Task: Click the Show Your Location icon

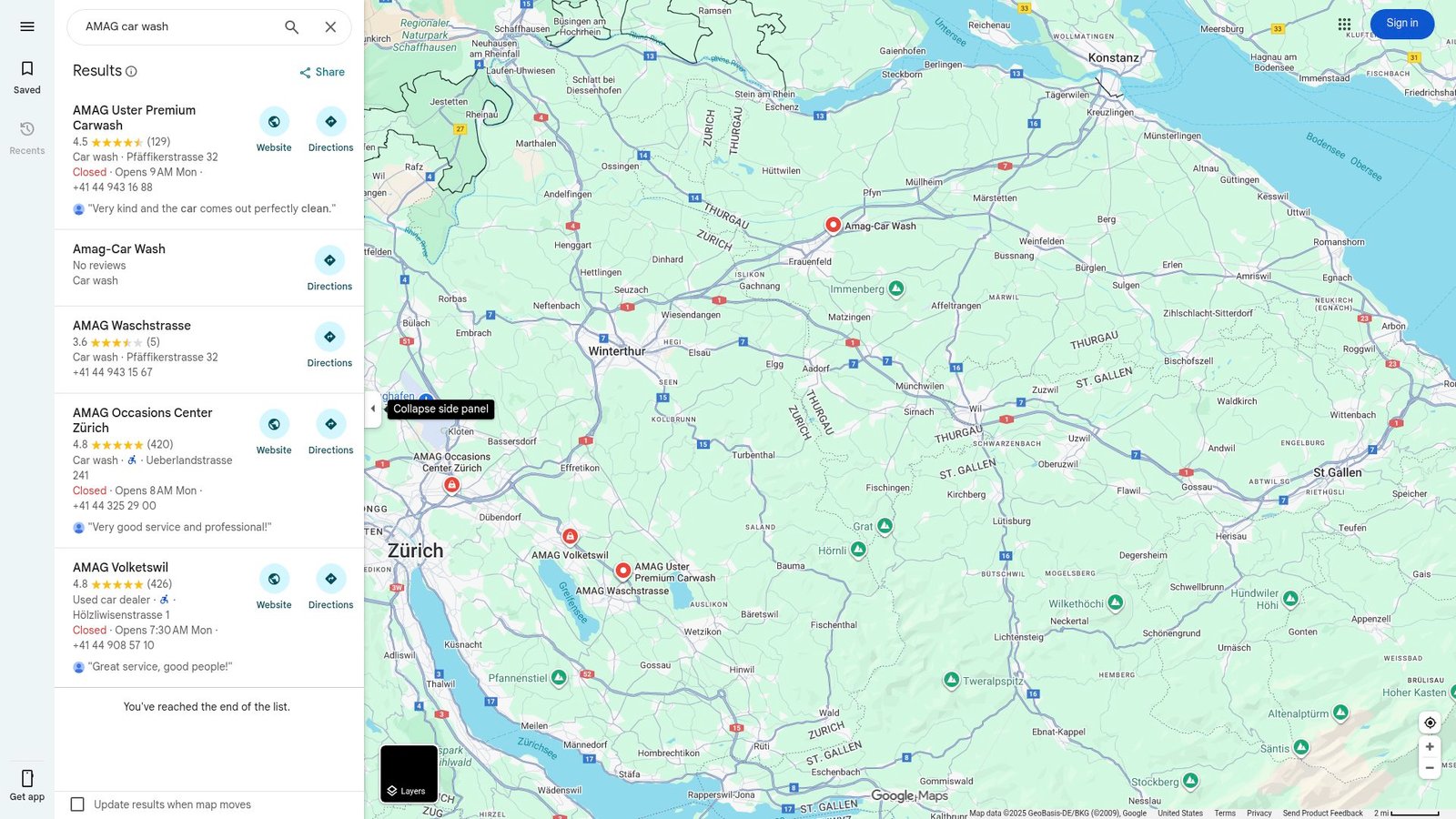Action: click(x=1429, y=722)
